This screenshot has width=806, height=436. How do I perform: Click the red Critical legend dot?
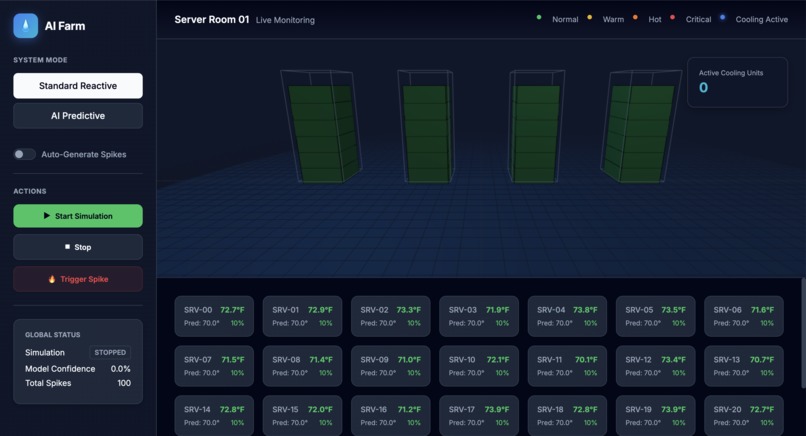(672, 17)
